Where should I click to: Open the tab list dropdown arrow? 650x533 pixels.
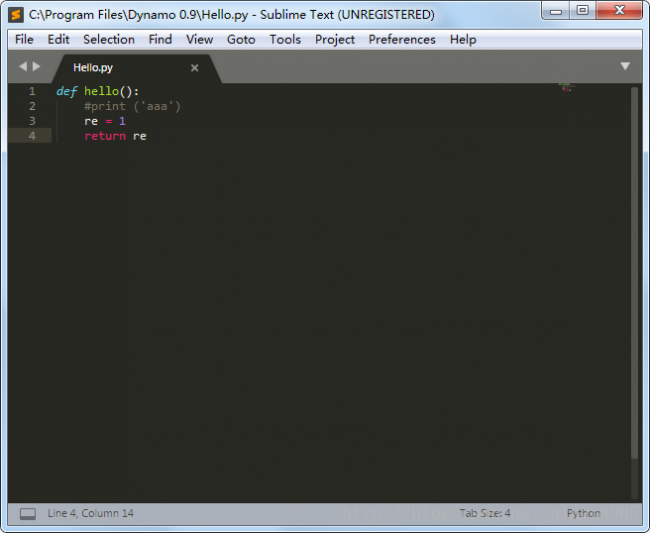(x=625, y=66)
